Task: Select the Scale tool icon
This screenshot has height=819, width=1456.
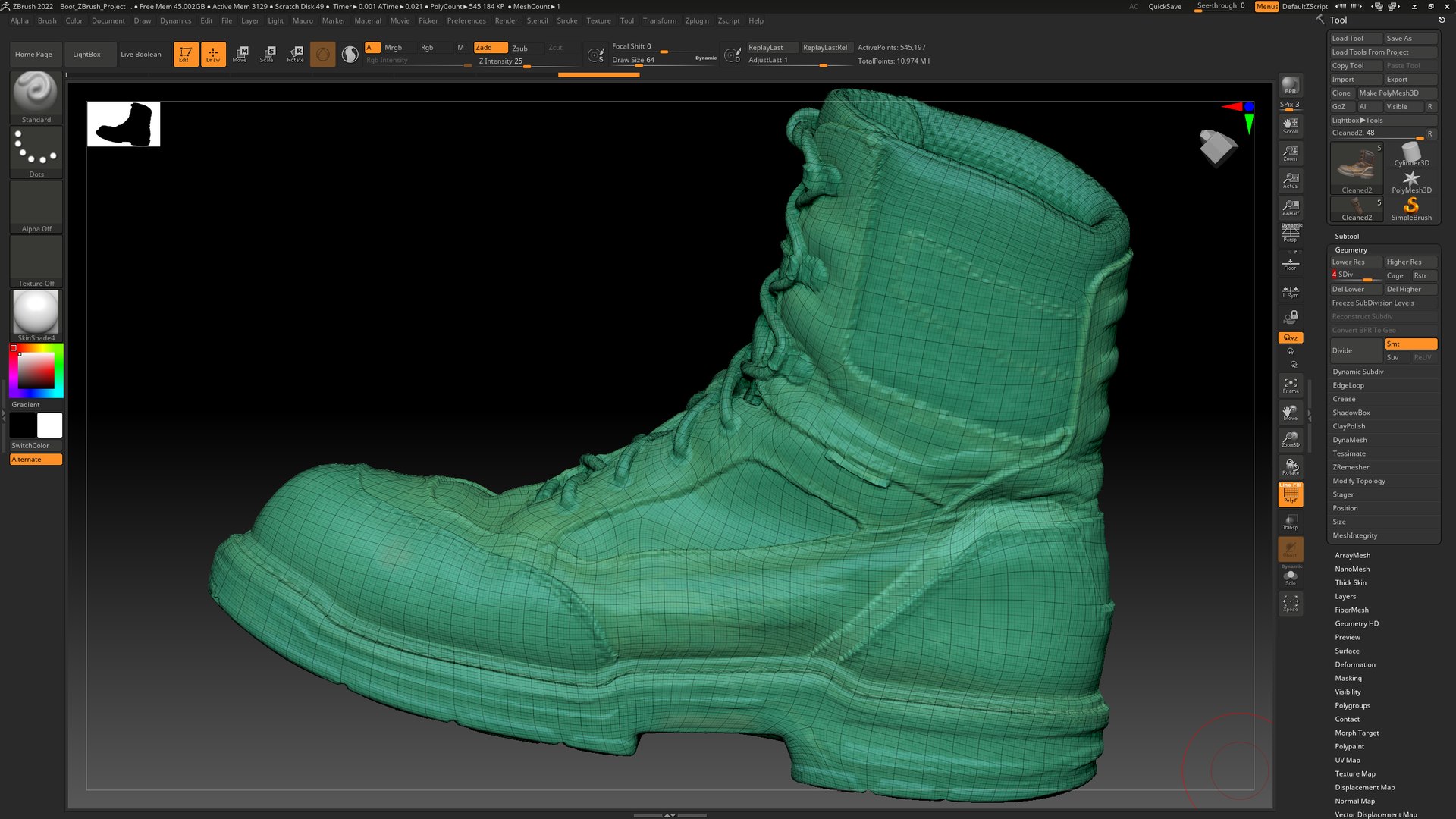Action: point(268,54)
